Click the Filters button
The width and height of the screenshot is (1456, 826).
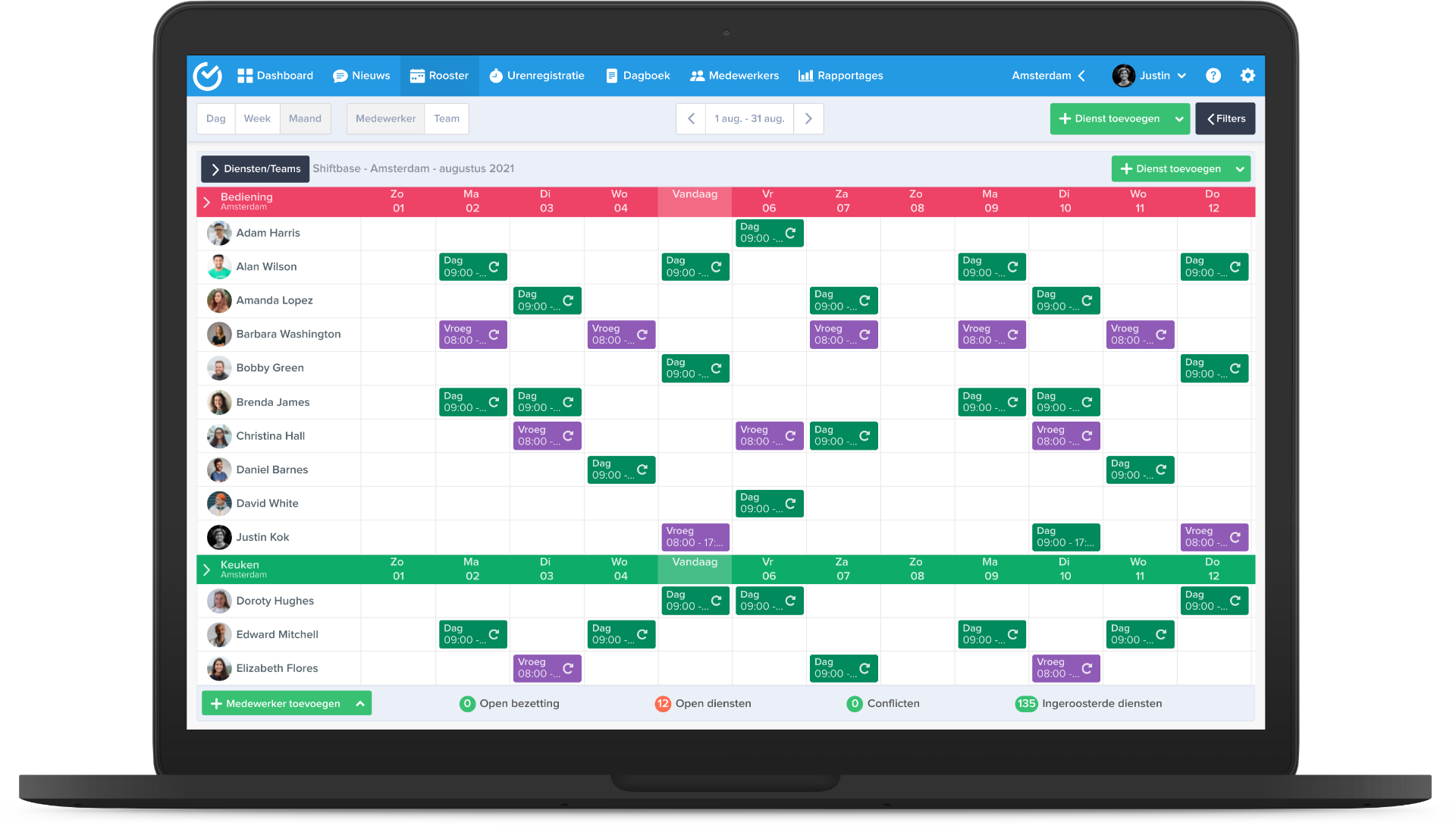(x=1225, y=118)
